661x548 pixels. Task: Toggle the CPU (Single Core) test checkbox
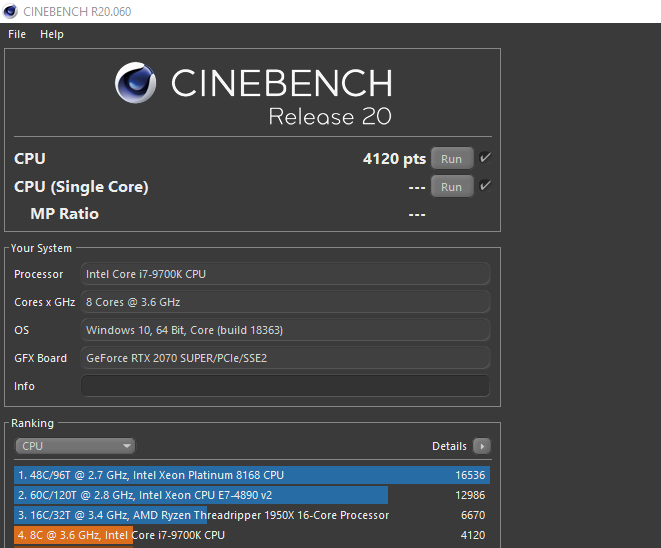[485, 186]
